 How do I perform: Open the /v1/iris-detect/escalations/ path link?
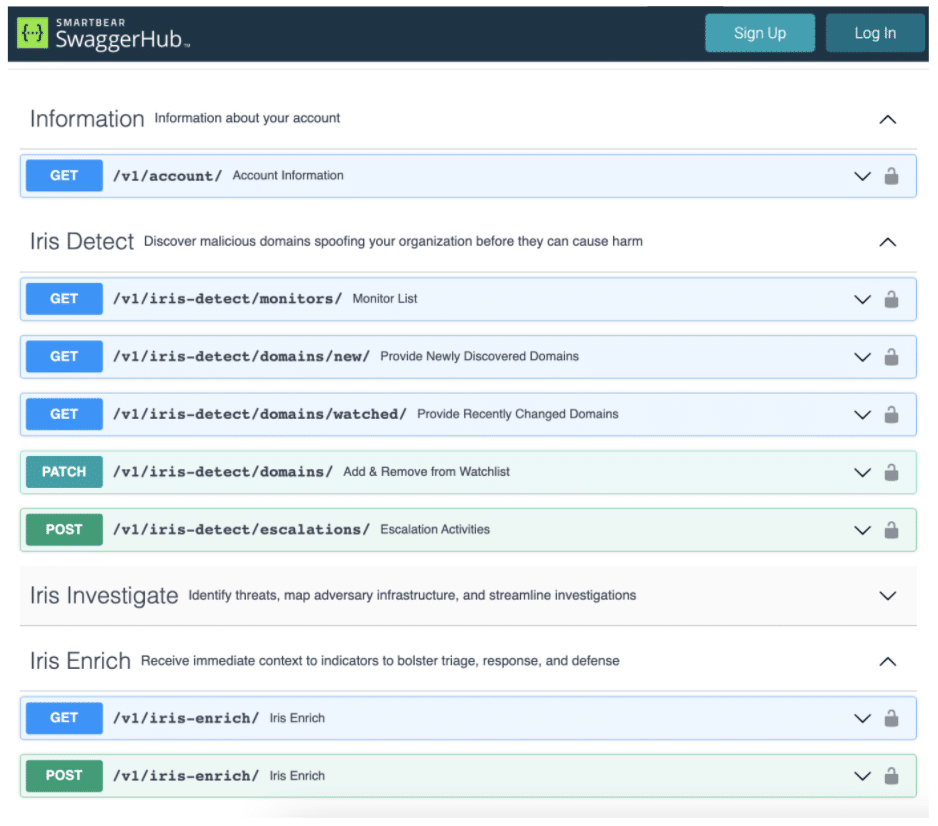(242, 529)
